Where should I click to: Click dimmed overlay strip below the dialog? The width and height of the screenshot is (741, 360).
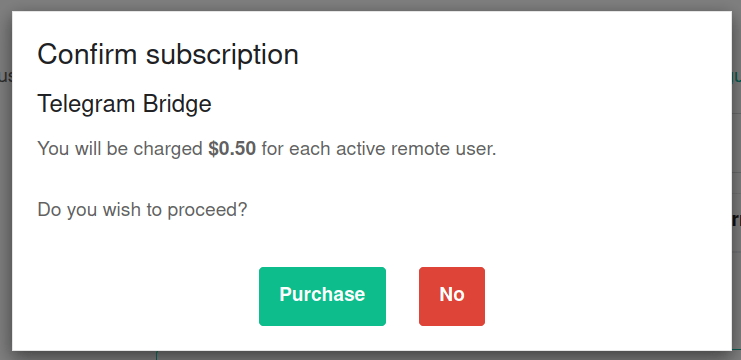point(370,355)
